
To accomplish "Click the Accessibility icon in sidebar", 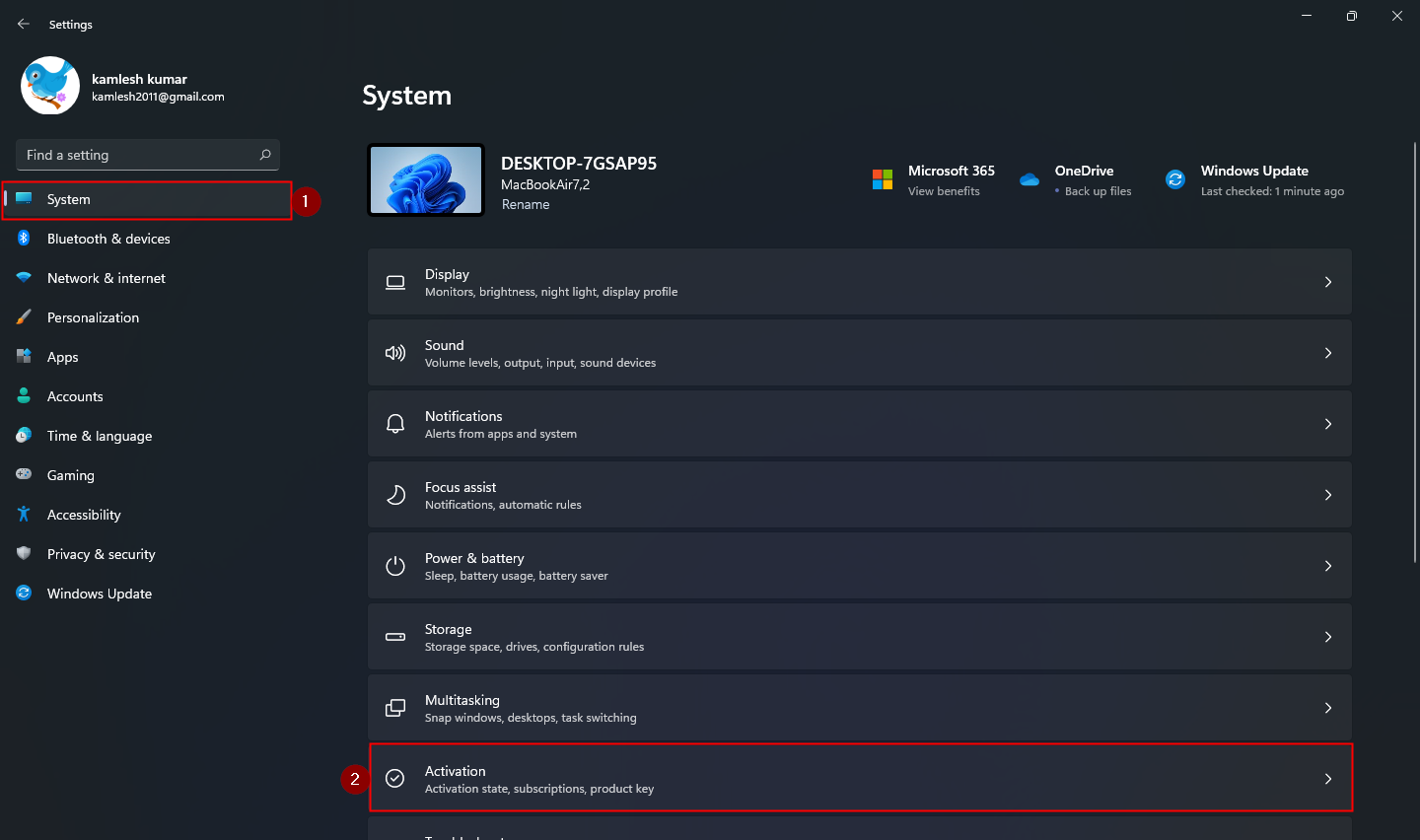I will (24, 515).
